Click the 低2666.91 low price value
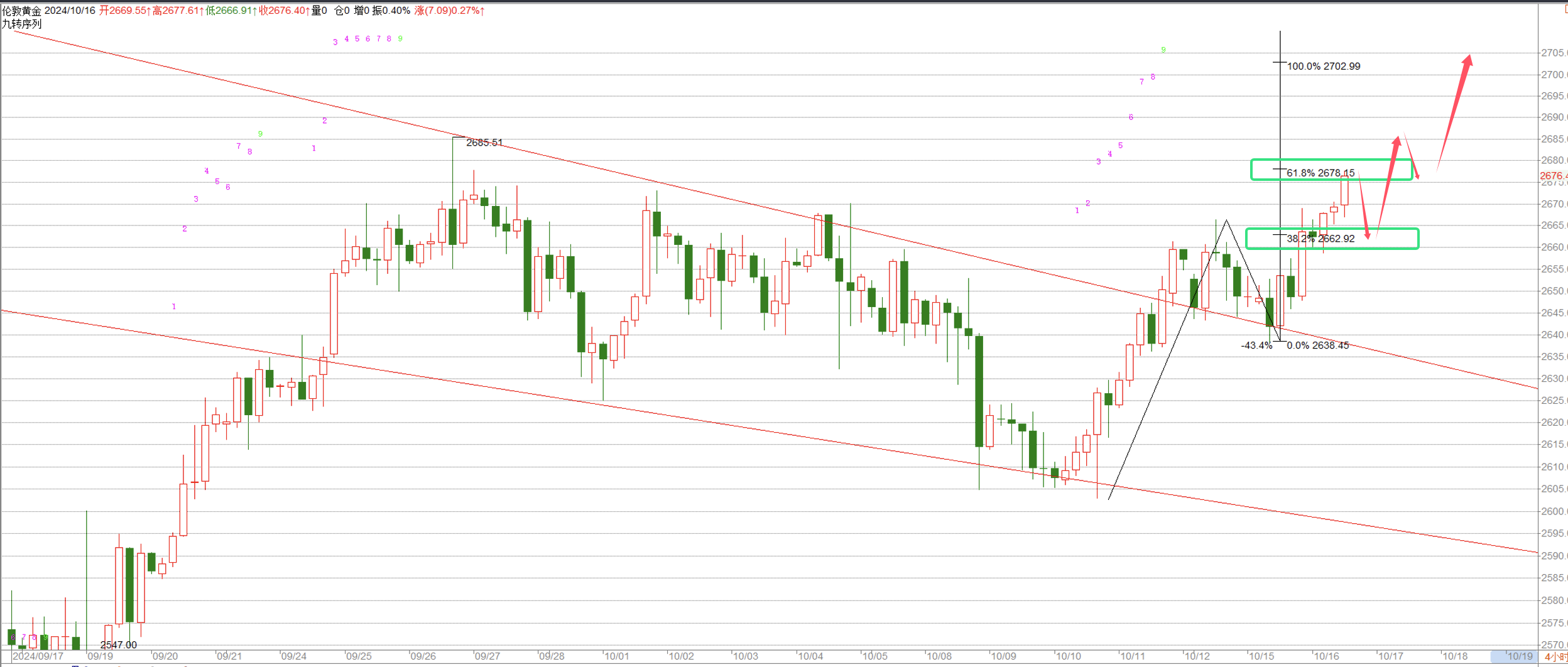The width and height of the screenshot is (1568, 667). coord(231,11)
